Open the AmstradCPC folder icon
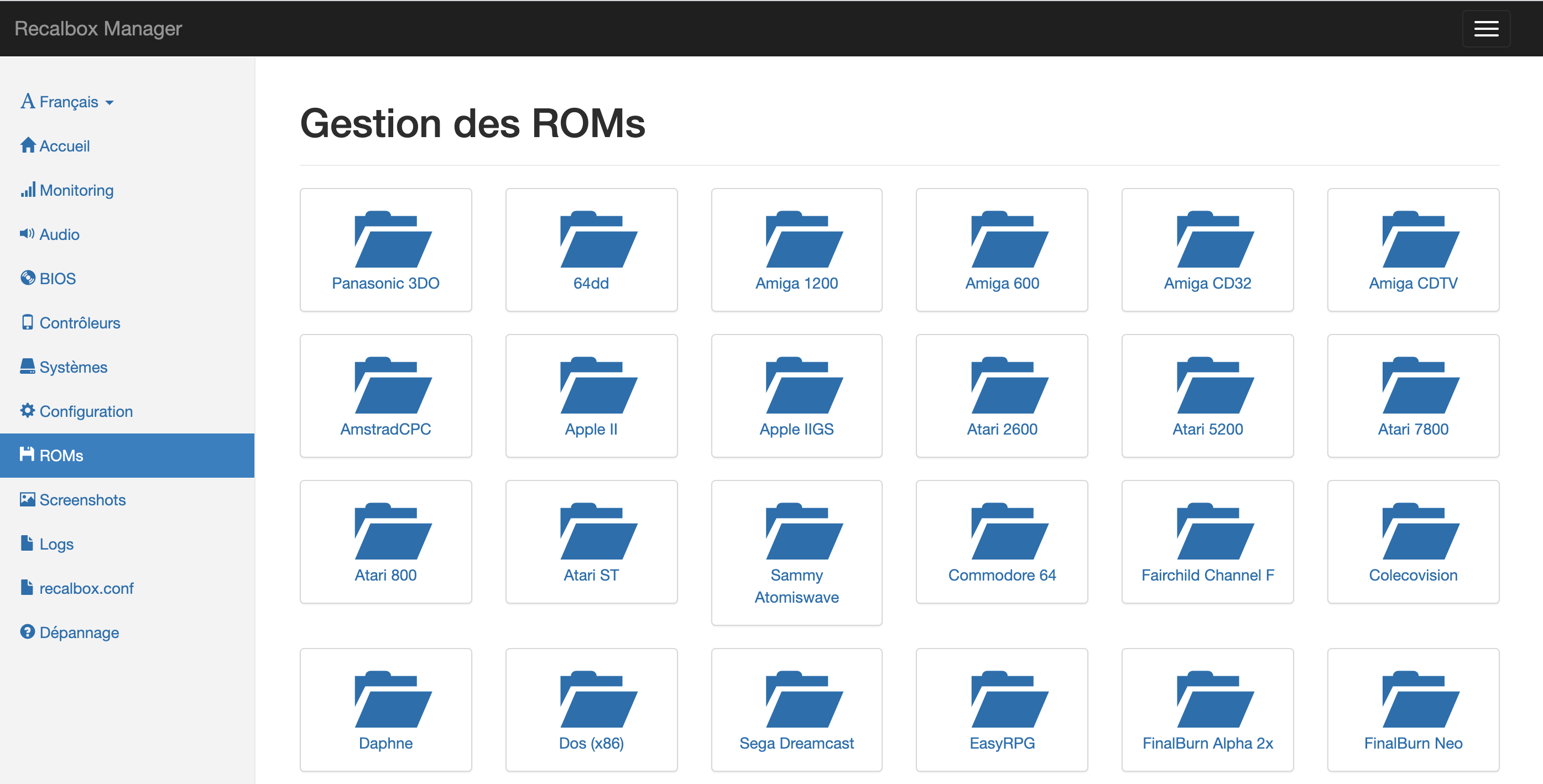 tap(393, 385)
